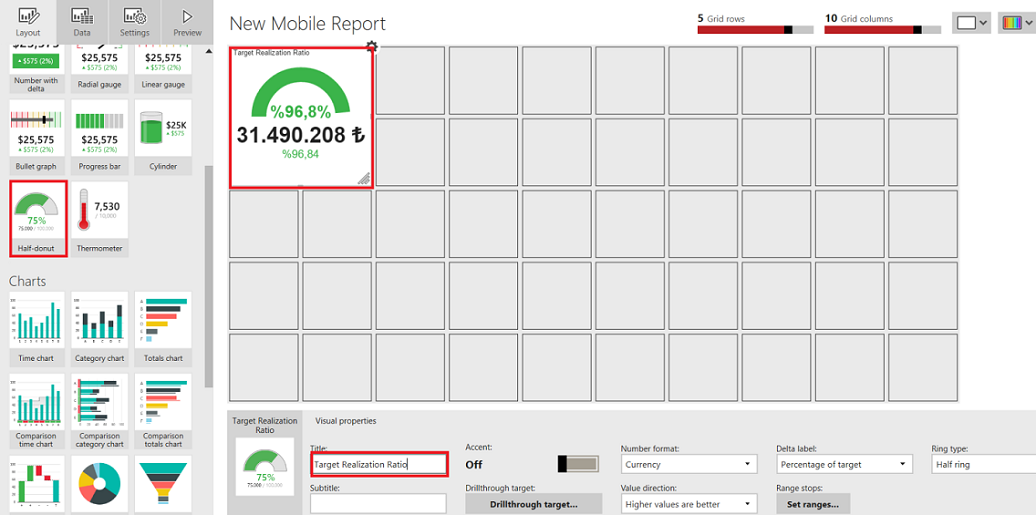
Task: Select the Comparison totals chart tile
Action: tap(163, 411)
